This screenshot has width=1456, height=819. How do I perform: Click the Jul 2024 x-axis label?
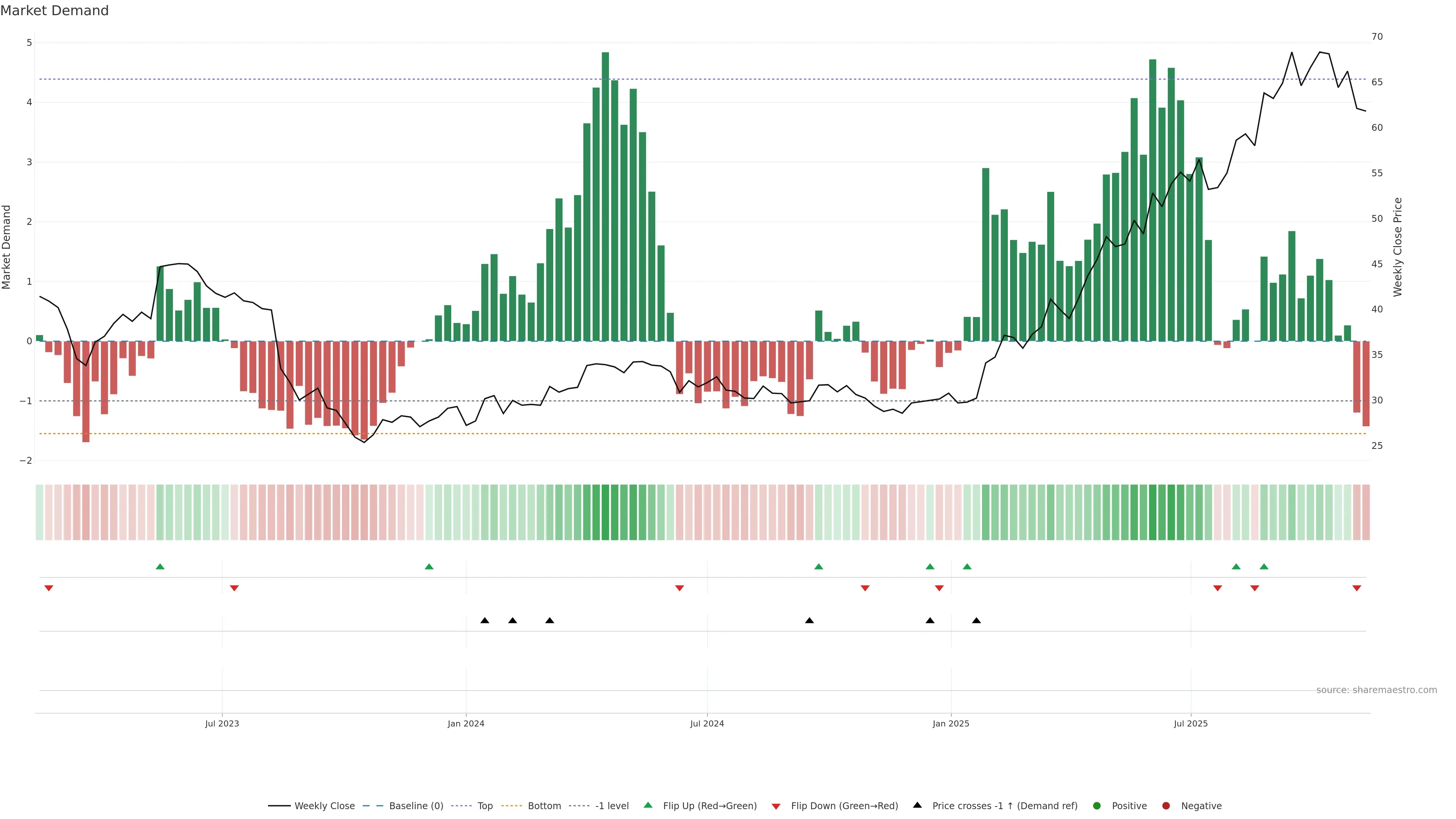(x=706, y=723)
